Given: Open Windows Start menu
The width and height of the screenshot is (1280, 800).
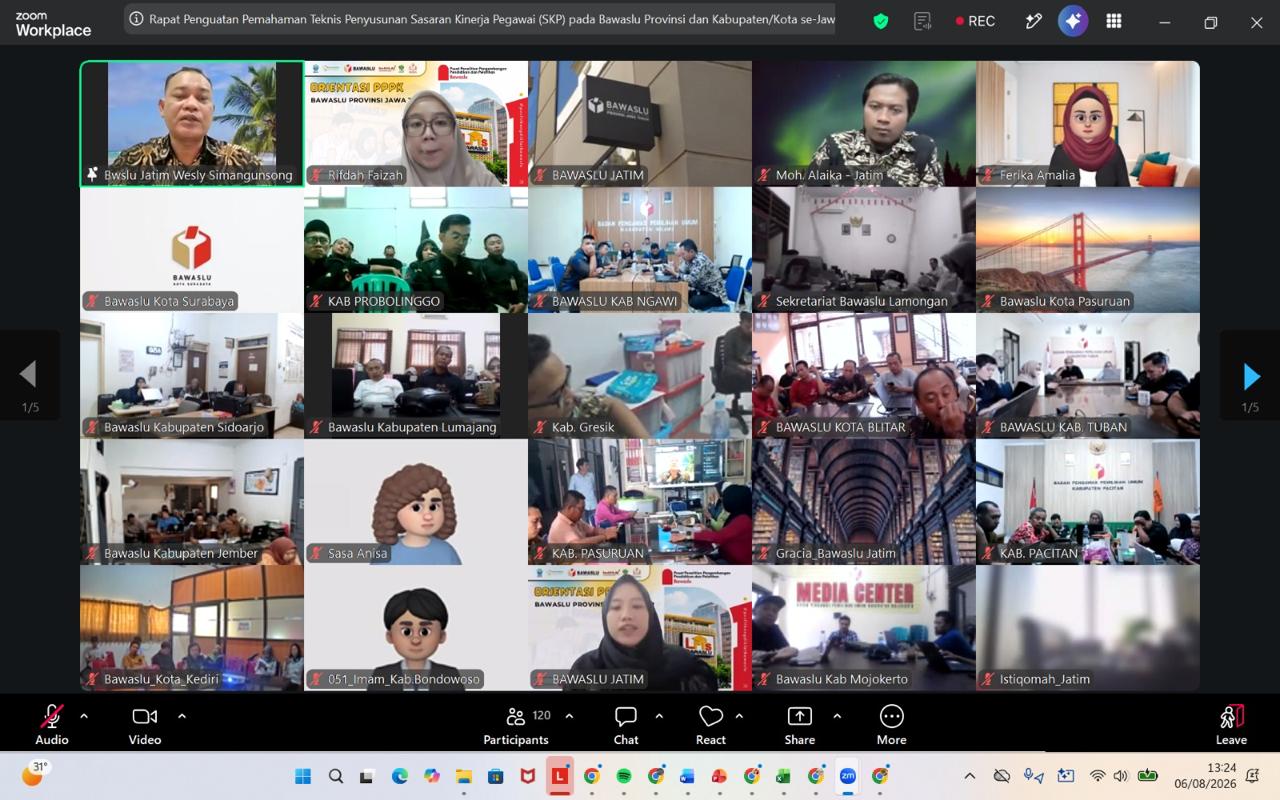Looking at the screenshot, I should [303, 776].
